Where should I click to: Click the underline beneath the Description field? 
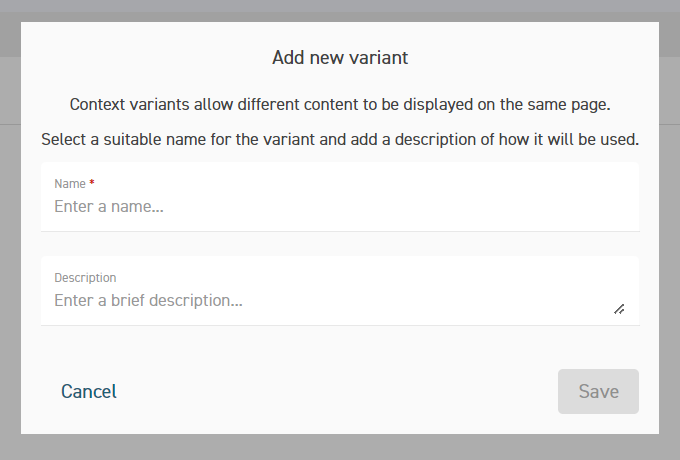point(340,325)
